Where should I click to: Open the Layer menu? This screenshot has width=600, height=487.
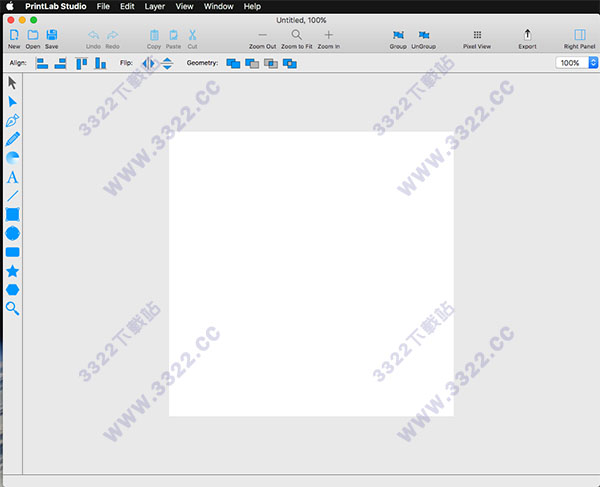[155, 6]
